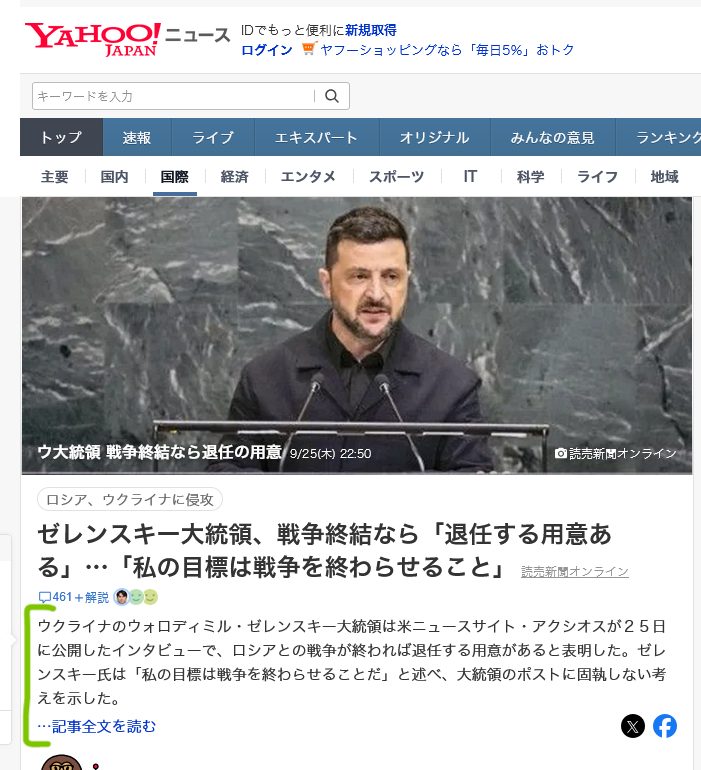Click the shopping cart icon near ヤフーショッピング
Viewport: 701px width, 770px height.
(x=308, y=49)
